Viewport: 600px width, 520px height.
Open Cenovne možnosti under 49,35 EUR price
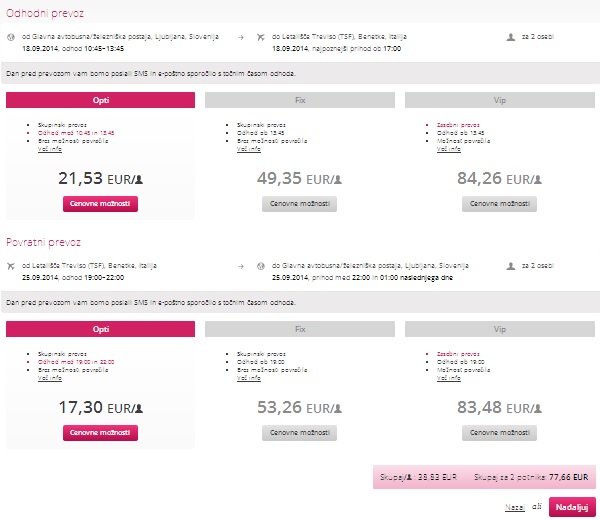click(300, 204)
